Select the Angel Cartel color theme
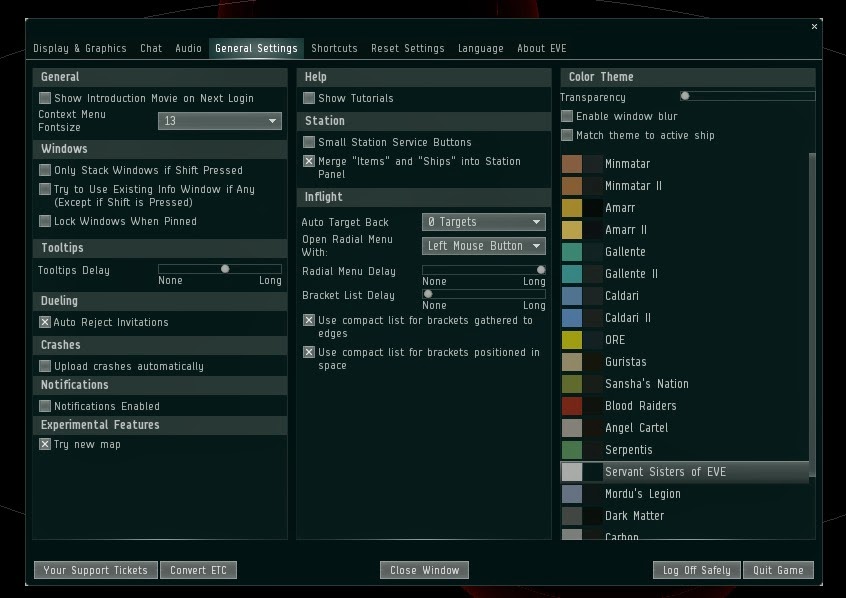Screen dimensions: 846x598 685,428
